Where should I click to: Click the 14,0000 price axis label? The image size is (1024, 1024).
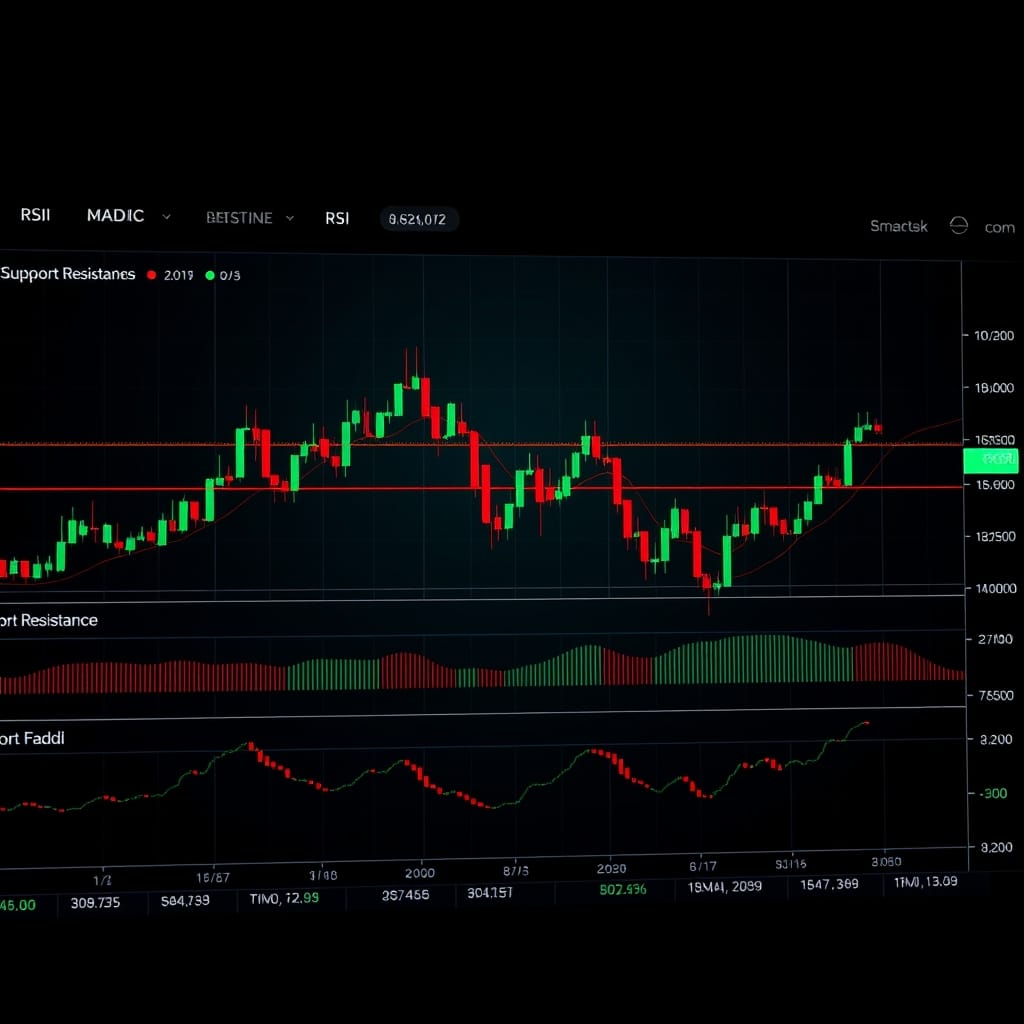[995, 588]
